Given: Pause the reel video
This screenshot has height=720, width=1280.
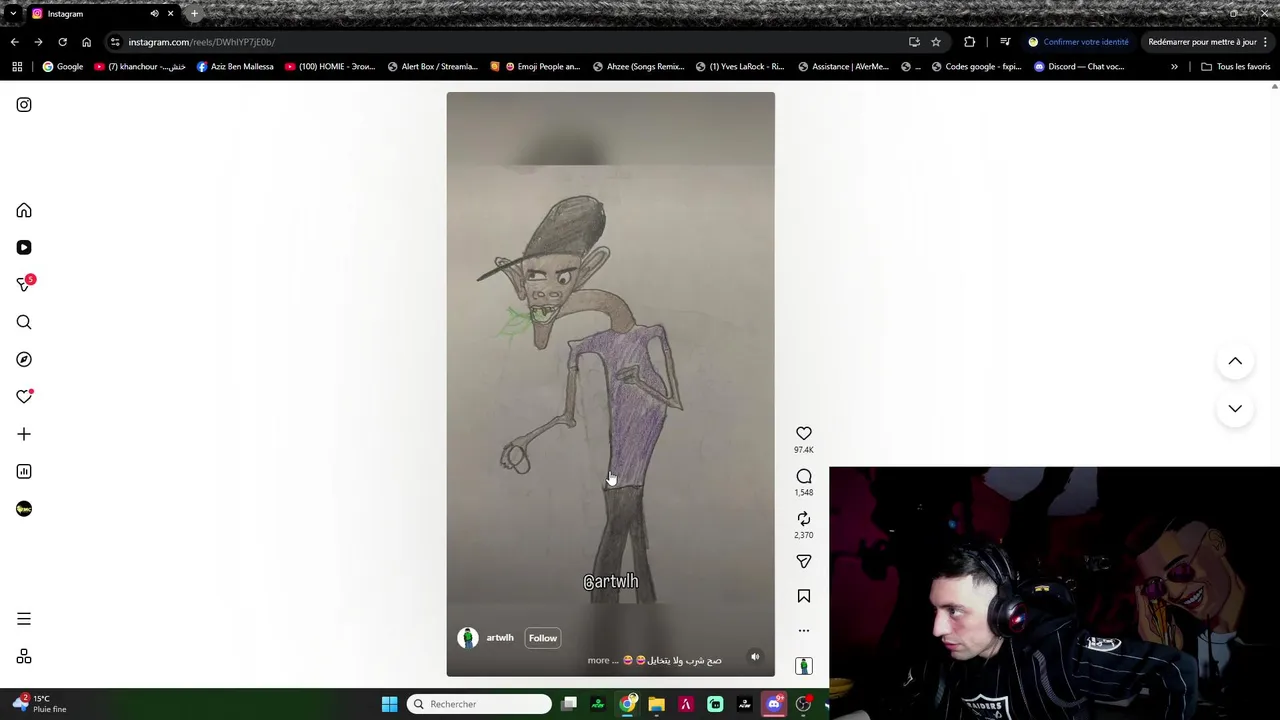Looking at the screenshot, I should tap(610, 384).
